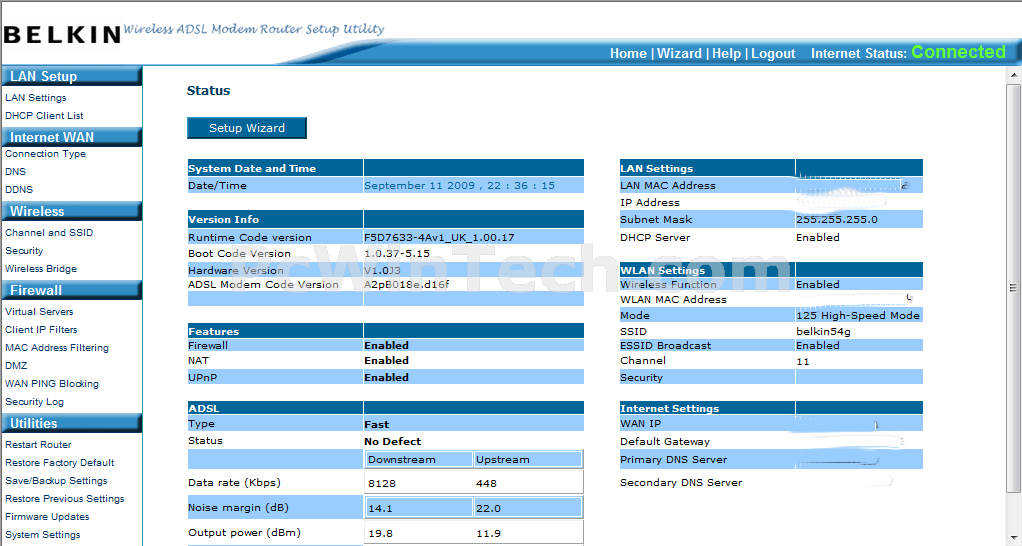The image size is (1022, 546).
Task: Click upstream output power 11.9
Action: click(x=488, y=534)
